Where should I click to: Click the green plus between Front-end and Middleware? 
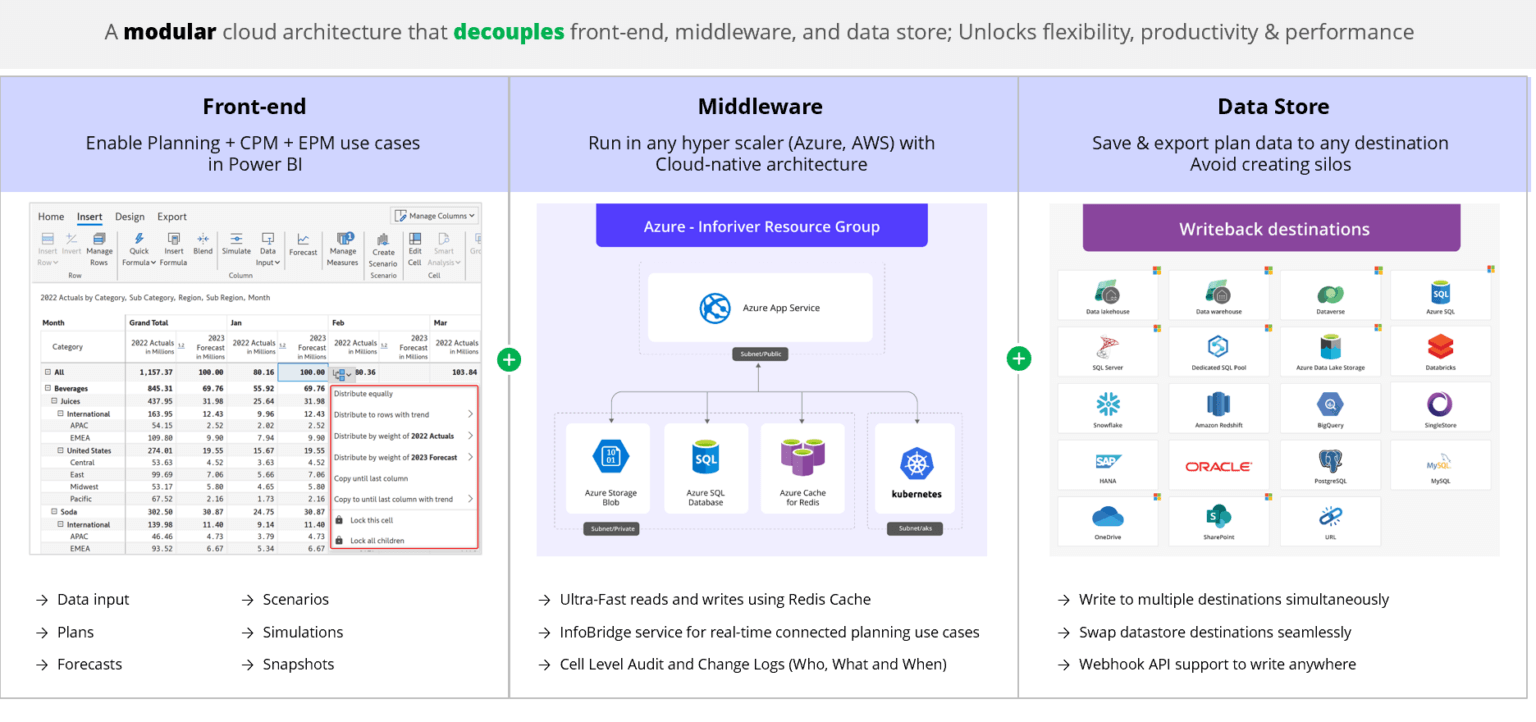coord(509,359)
